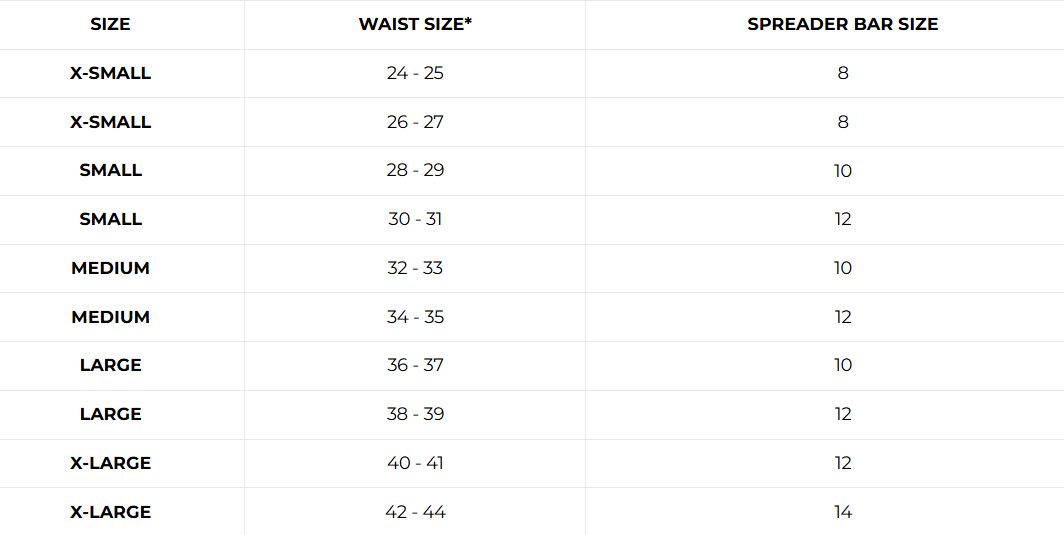The image size is (1064, 535).
Task: Select MEDIUM label in the 32 - 33 row
Action: (110, 268)
